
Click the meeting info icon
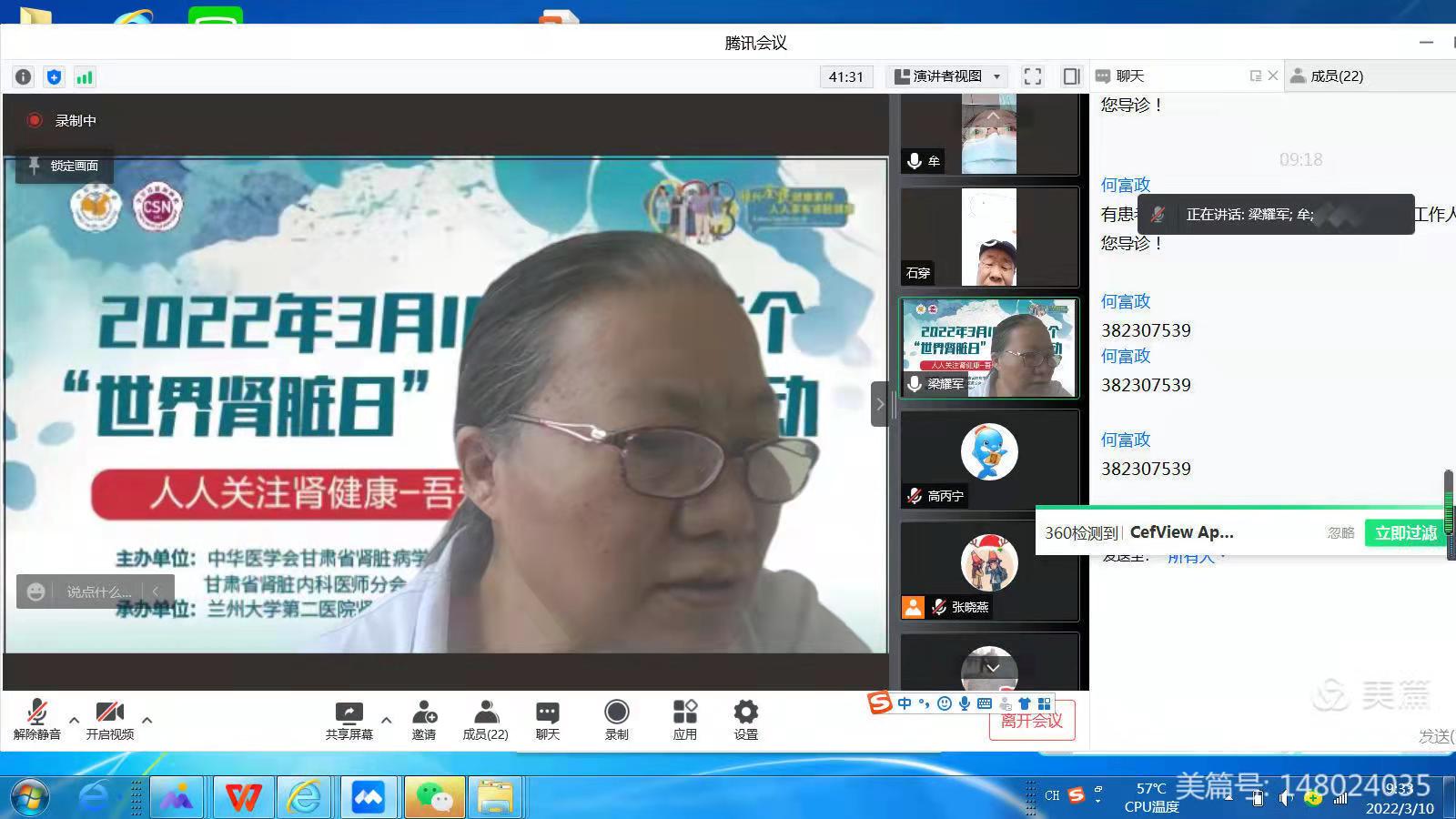(24, 77)
